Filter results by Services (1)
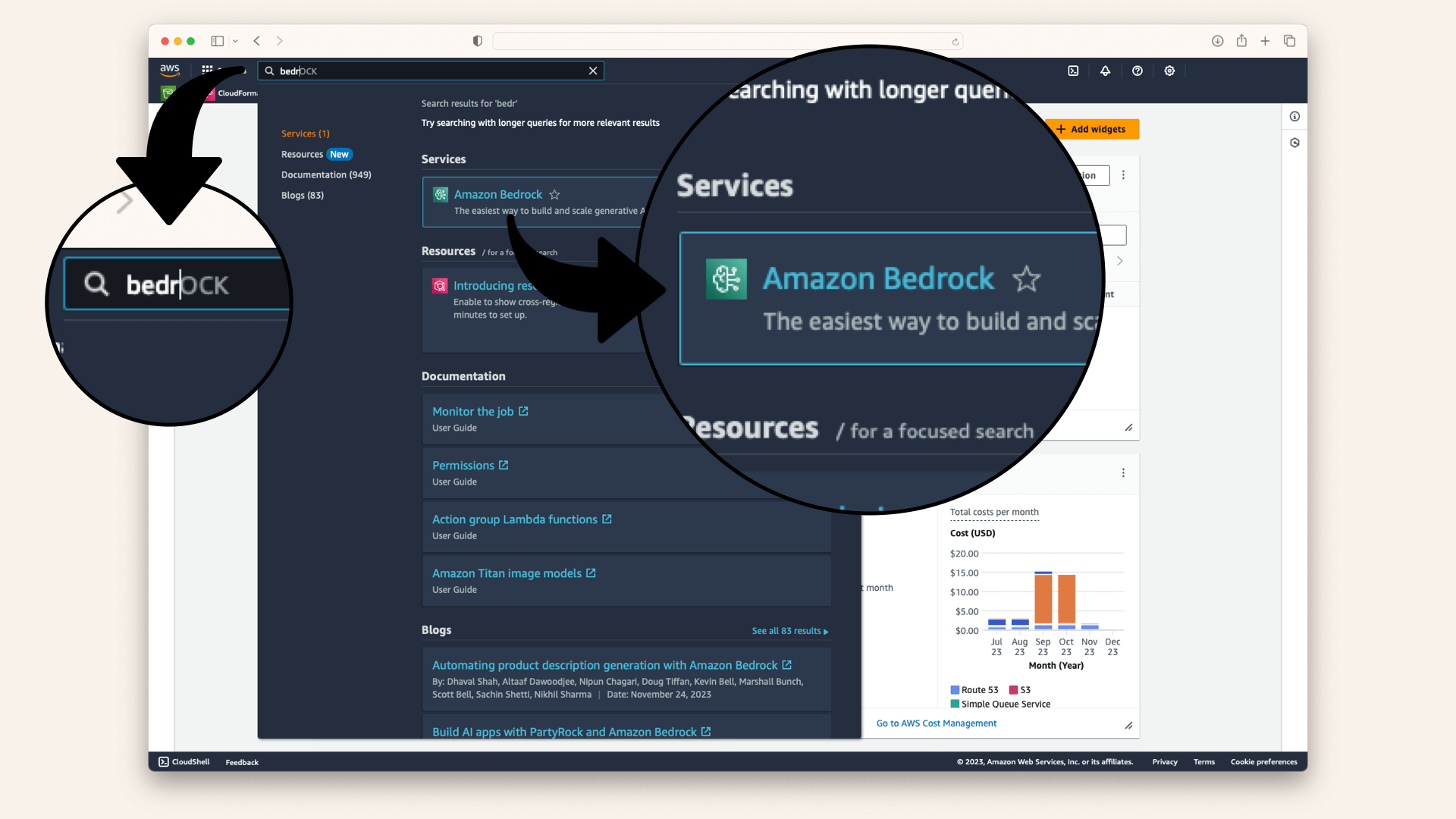This screenshot has height=819, width=1456. pos(305,133)
